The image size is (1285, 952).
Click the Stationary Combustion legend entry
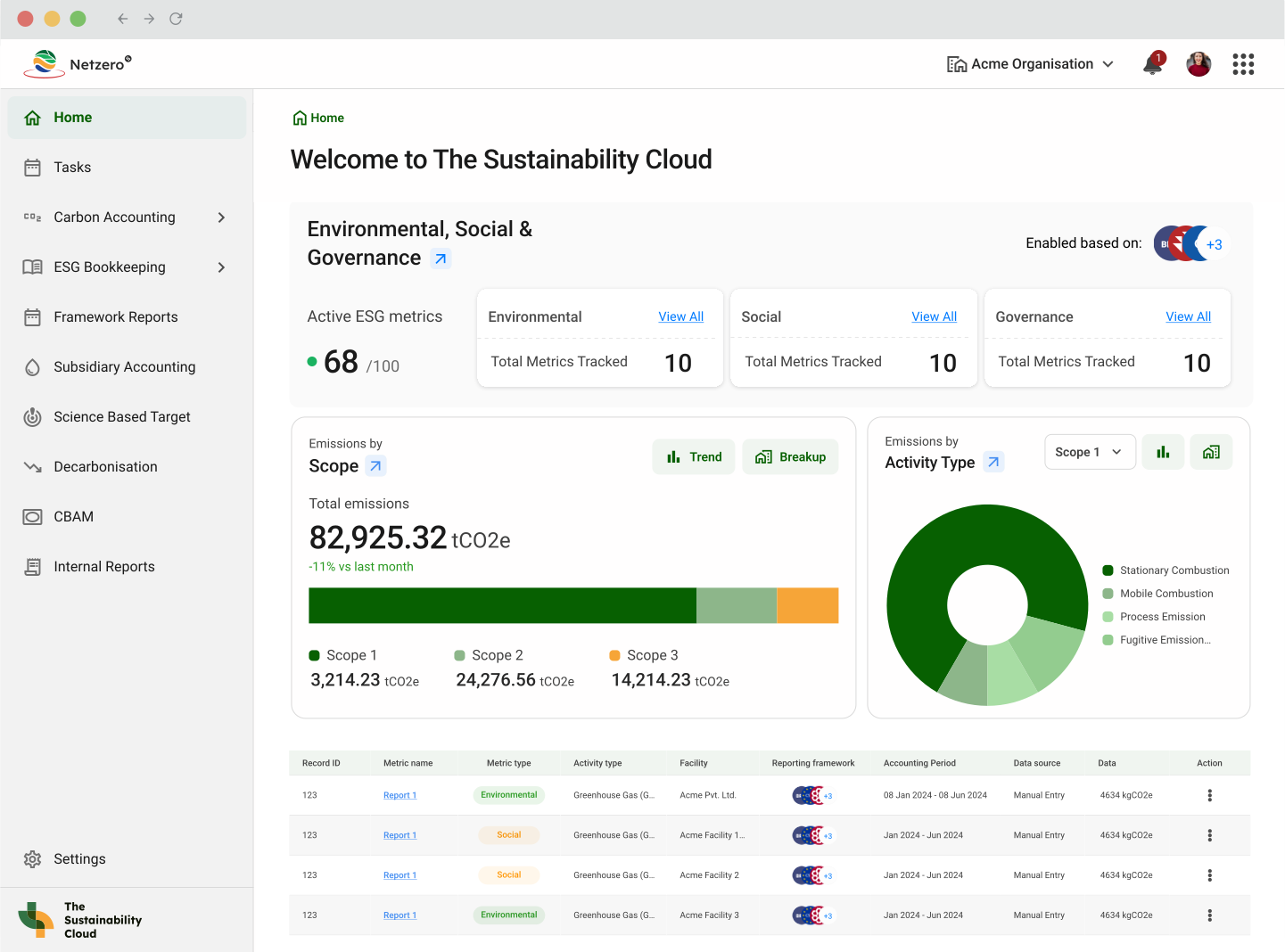(1166, 570)
